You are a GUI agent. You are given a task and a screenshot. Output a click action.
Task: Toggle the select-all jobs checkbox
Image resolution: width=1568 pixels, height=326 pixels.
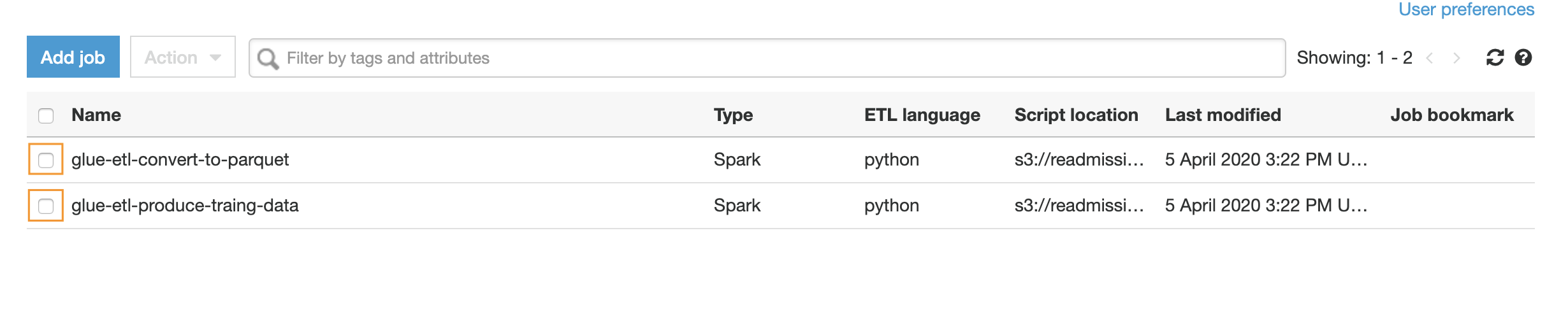point(46,115)
